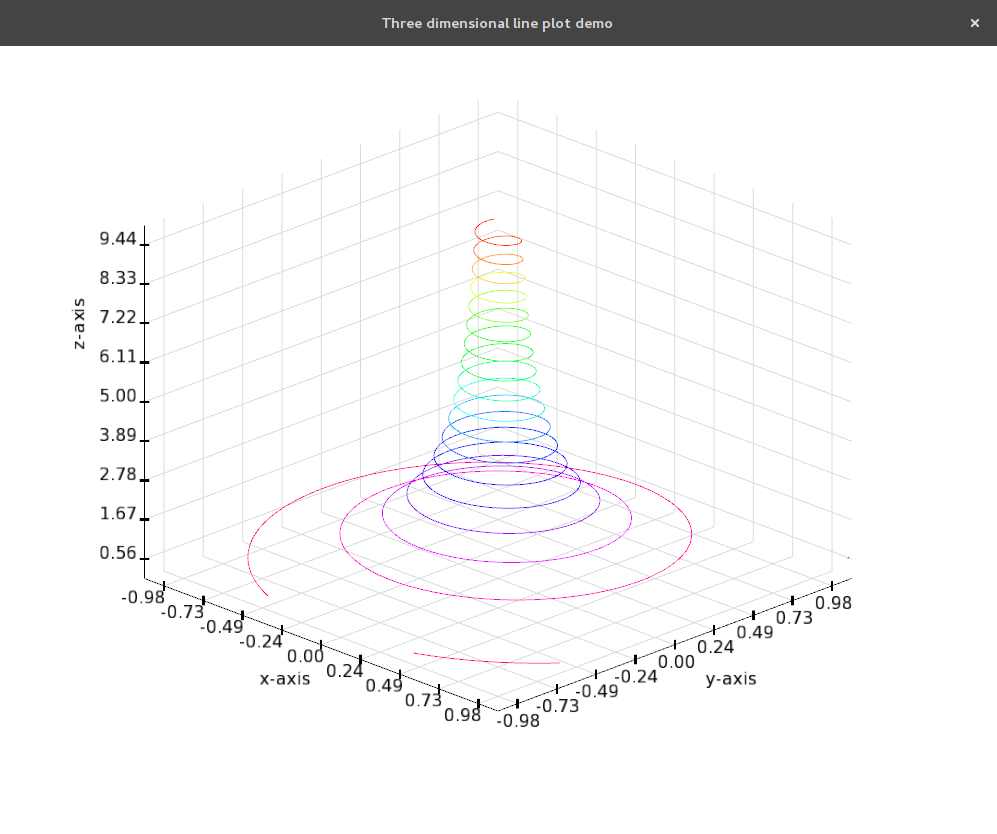Click the red loop atop the spiral

pyautogui.click(x=498, y=241)
